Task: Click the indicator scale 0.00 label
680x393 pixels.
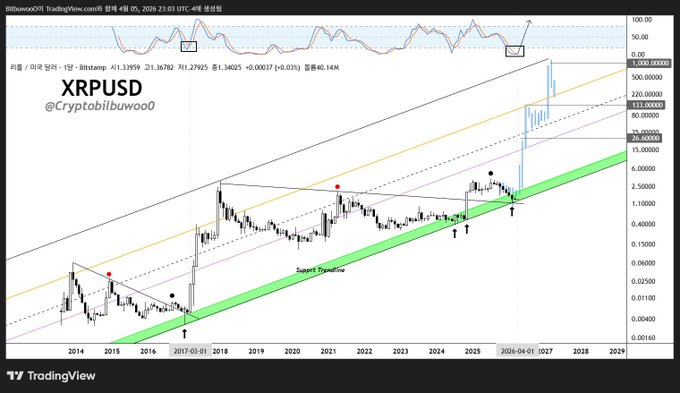Action: pos(638,55)
